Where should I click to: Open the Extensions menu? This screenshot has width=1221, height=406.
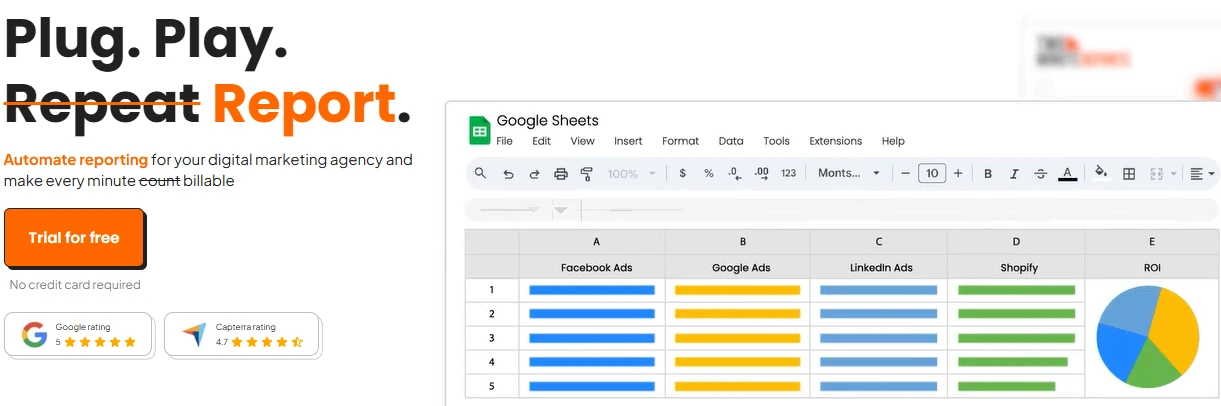coord(835,141)
